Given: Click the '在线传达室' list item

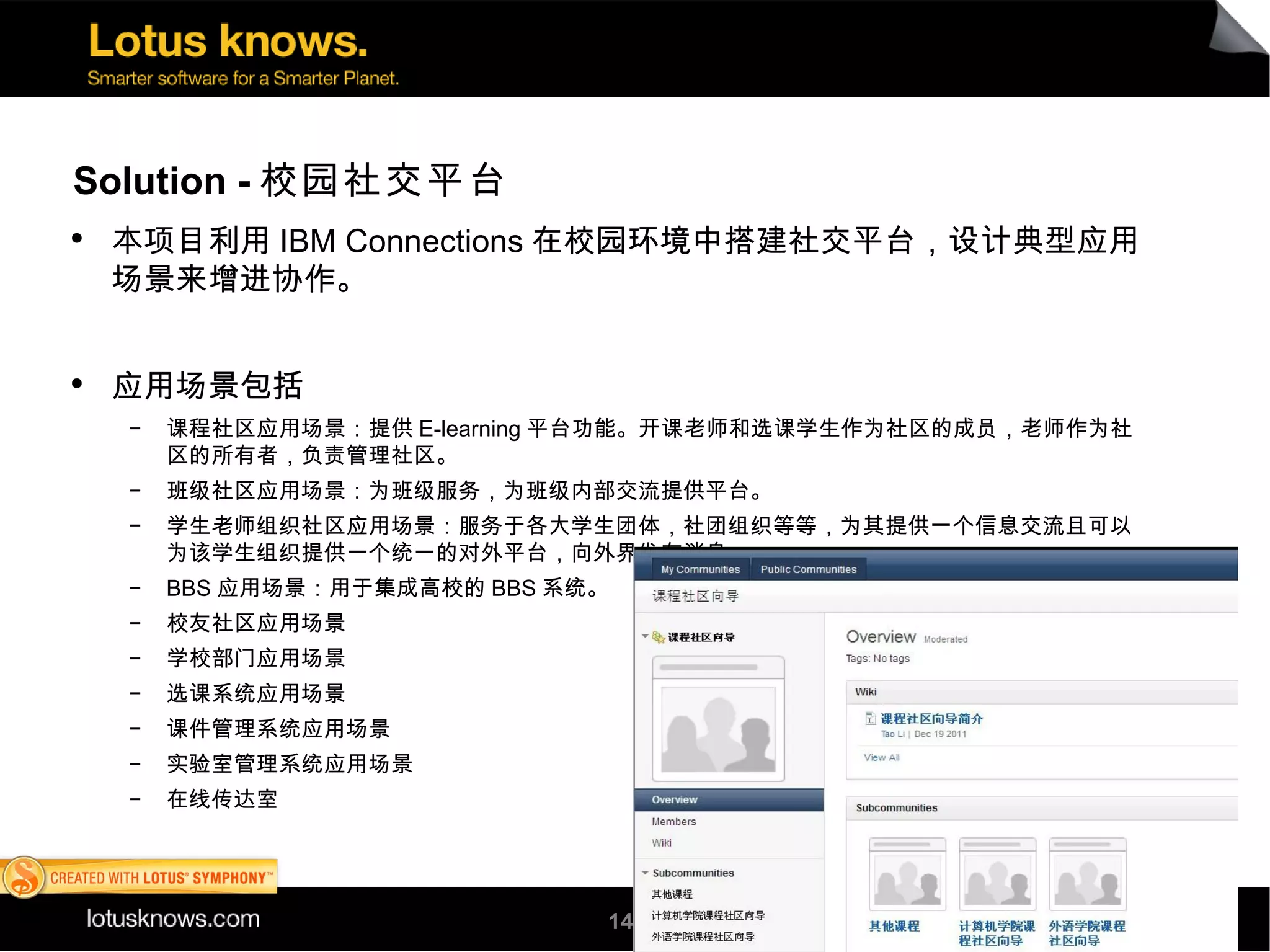Looking at the screenshot, I should tap(222, 799).
